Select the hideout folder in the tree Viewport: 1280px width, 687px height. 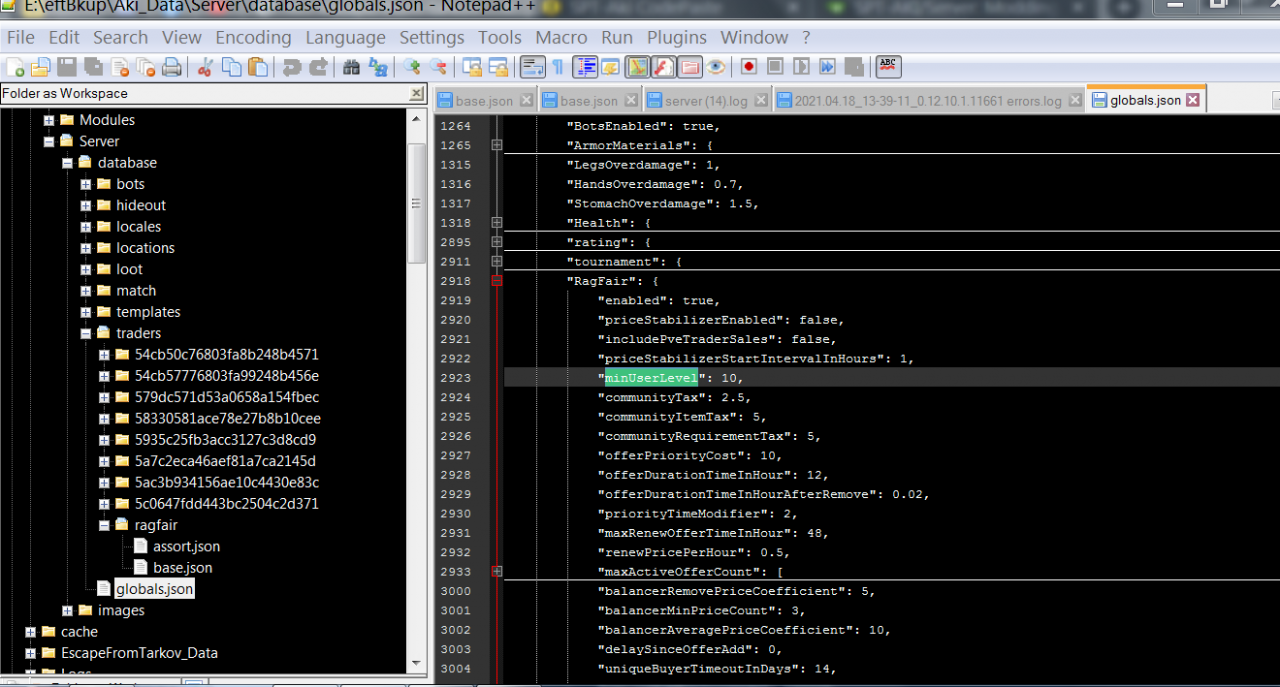(x=141, y=206)
